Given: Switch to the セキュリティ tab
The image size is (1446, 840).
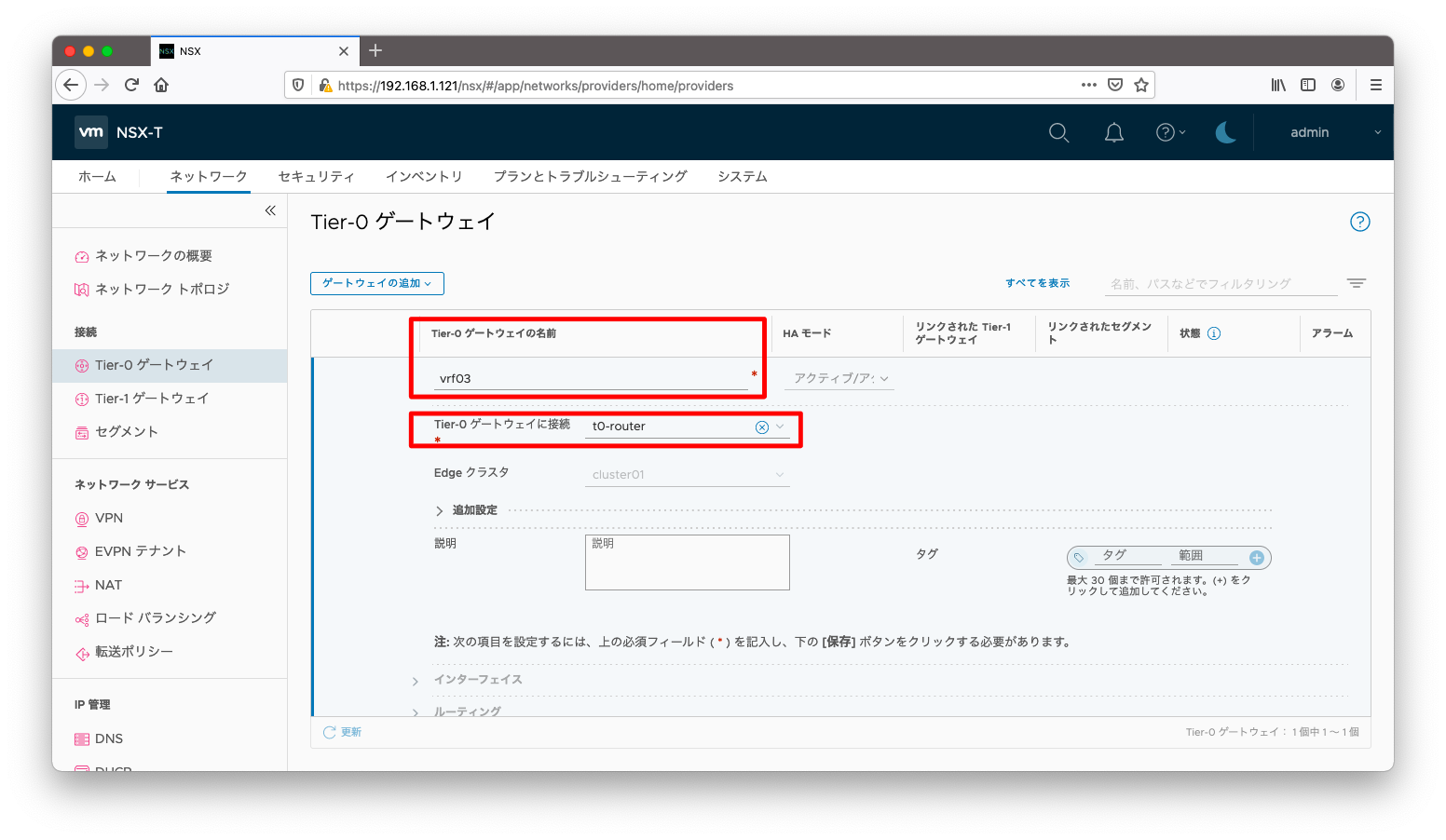Looking at the screenshot, I should pyautogui.click(x=316, y=176).
